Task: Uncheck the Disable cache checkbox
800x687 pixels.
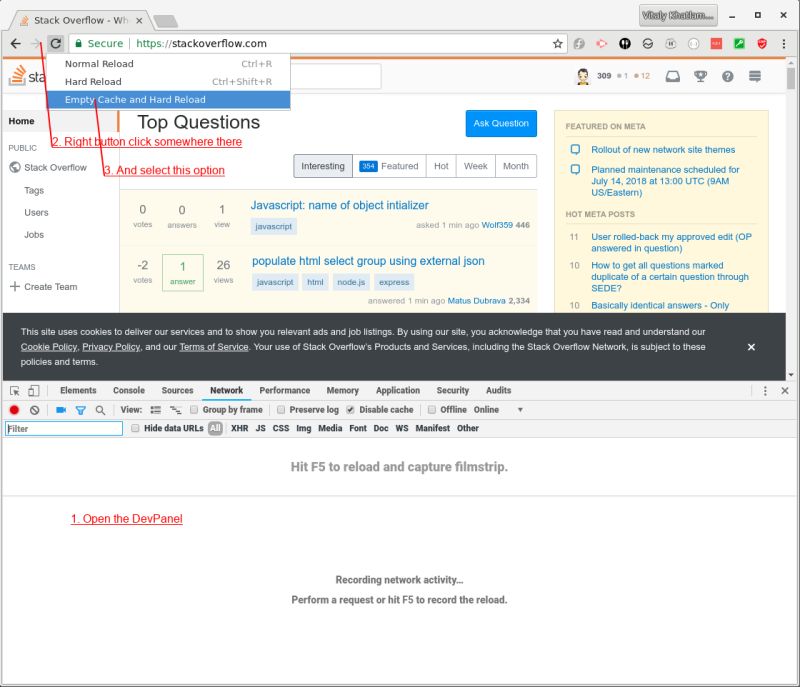Action: [x=350, y=409]
